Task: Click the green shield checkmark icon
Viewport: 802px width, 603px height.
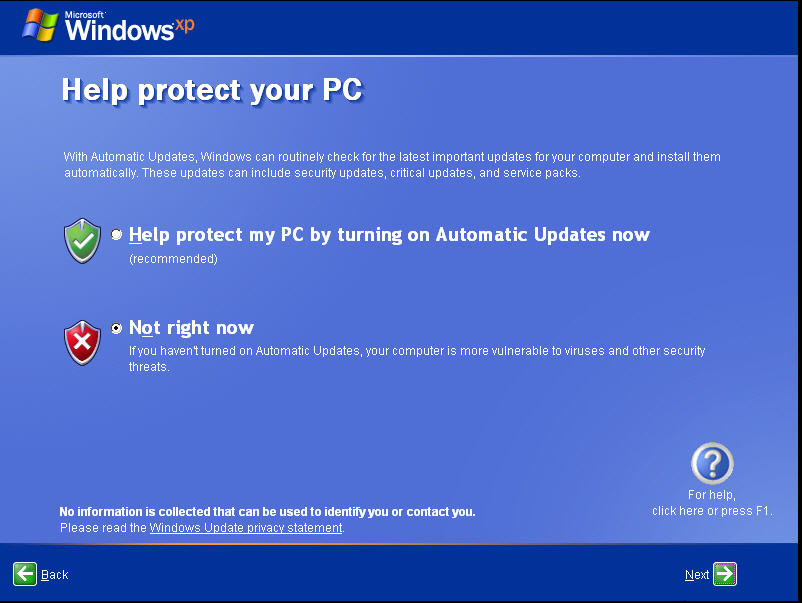Action: tap(82, 241)
